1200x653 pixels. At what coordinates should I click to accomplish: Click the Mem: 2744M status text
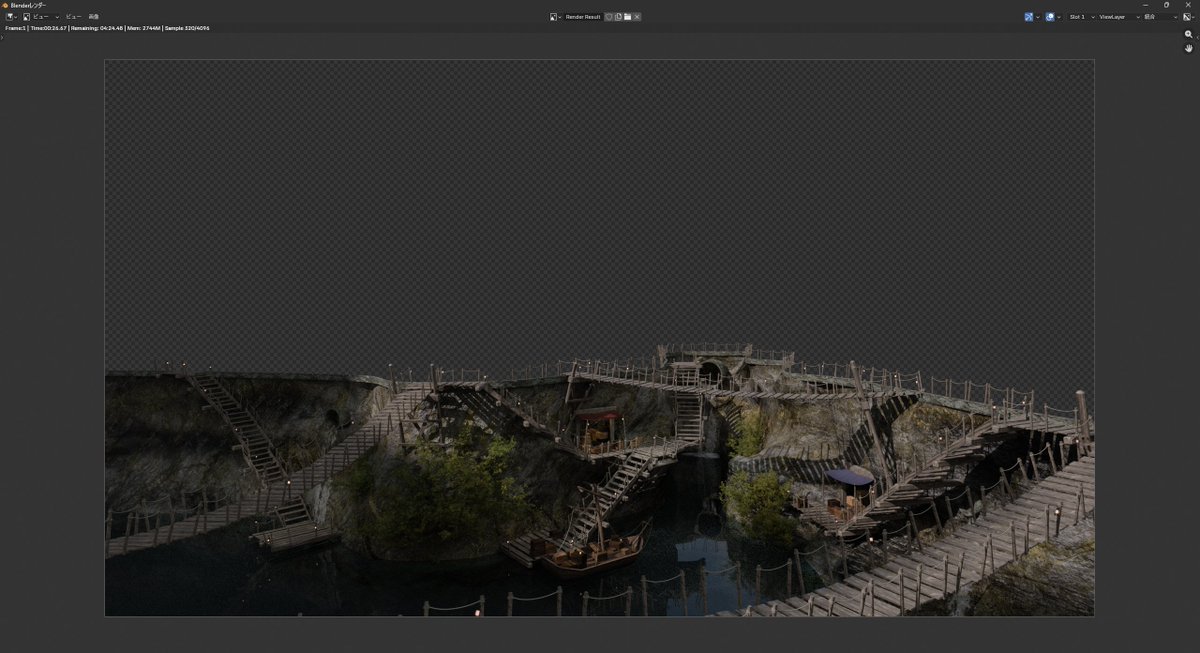pos(144,28)
